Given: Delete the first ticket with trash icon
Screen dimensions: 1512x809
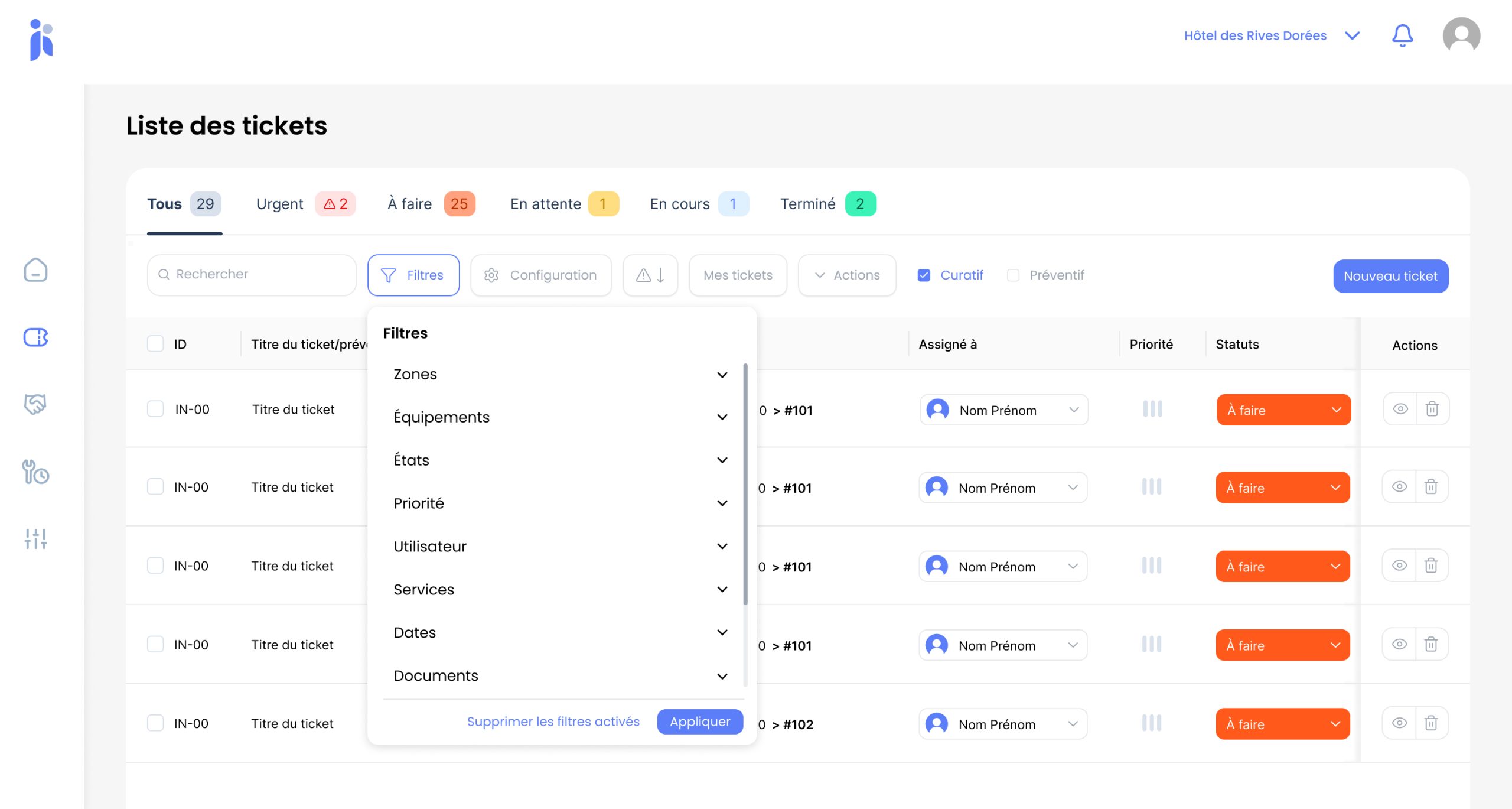Looking at the screenshot, I should click(x=1432, y=409).
